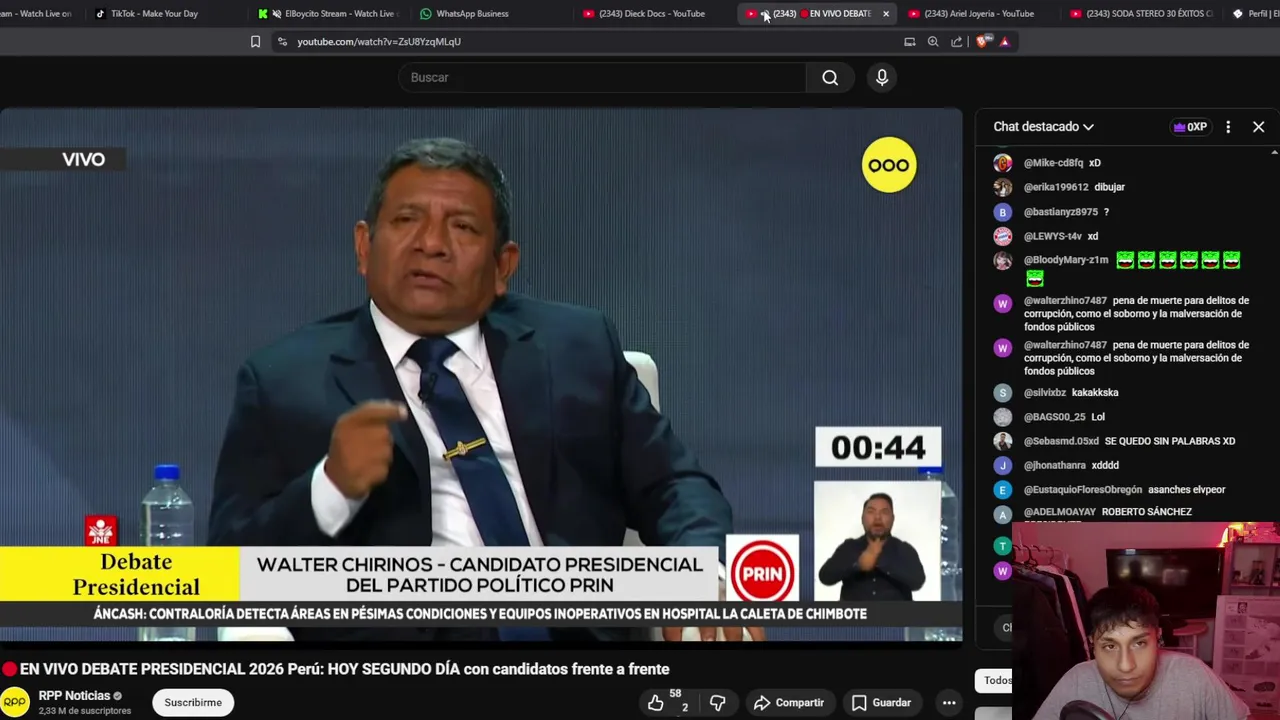Like the video with thumbs up

(655, 703)
